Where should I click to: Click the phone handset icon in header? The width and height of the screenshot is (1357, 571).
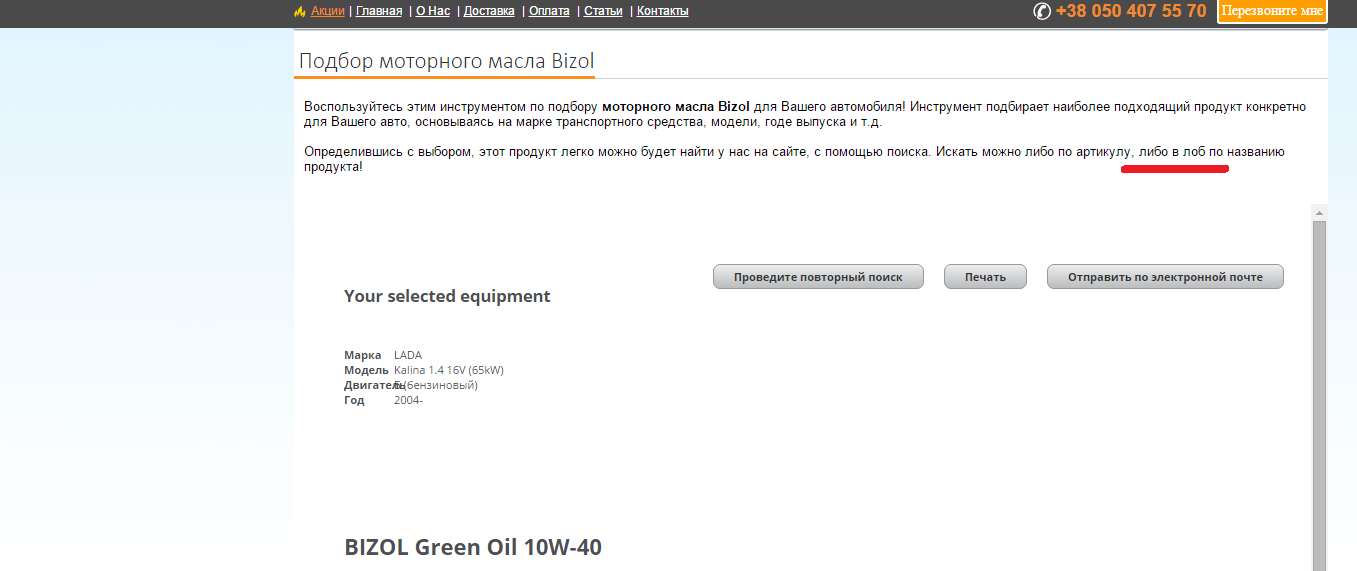[1041, 11]
